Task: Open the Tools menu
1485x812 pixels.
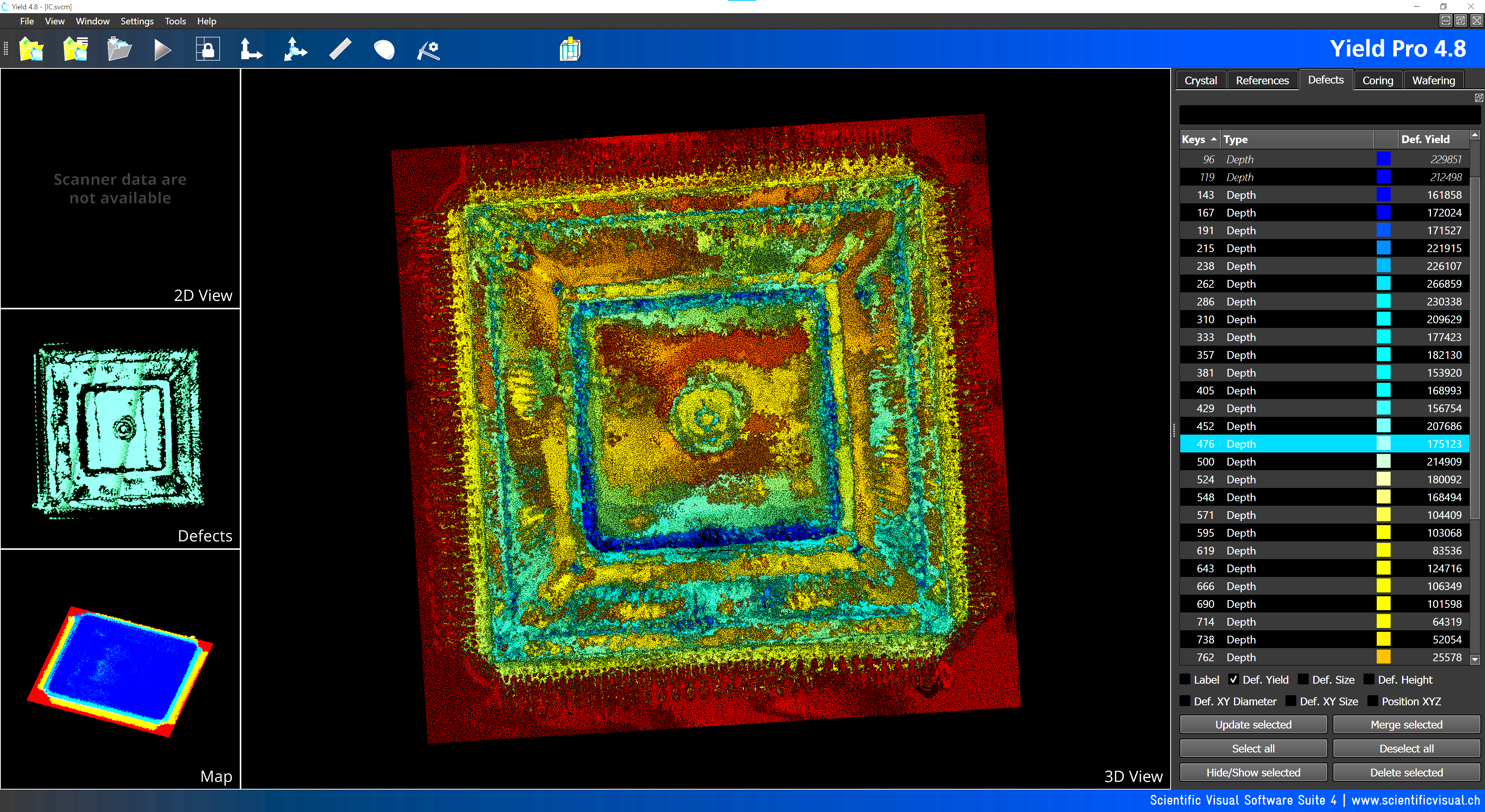Action: pyautogui.click(x=175, y=21)
